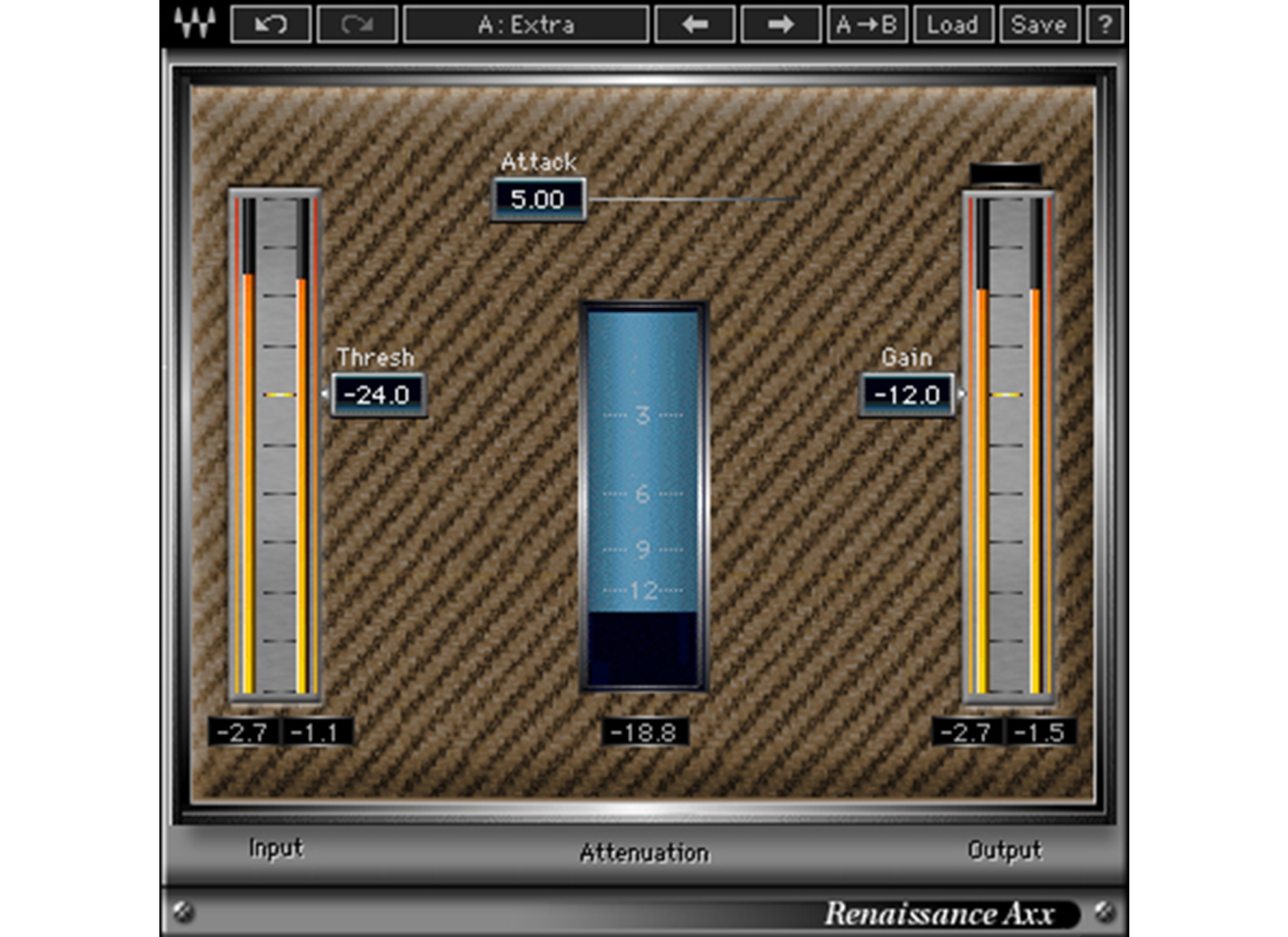Open the Load preset menu

point(953,25)
